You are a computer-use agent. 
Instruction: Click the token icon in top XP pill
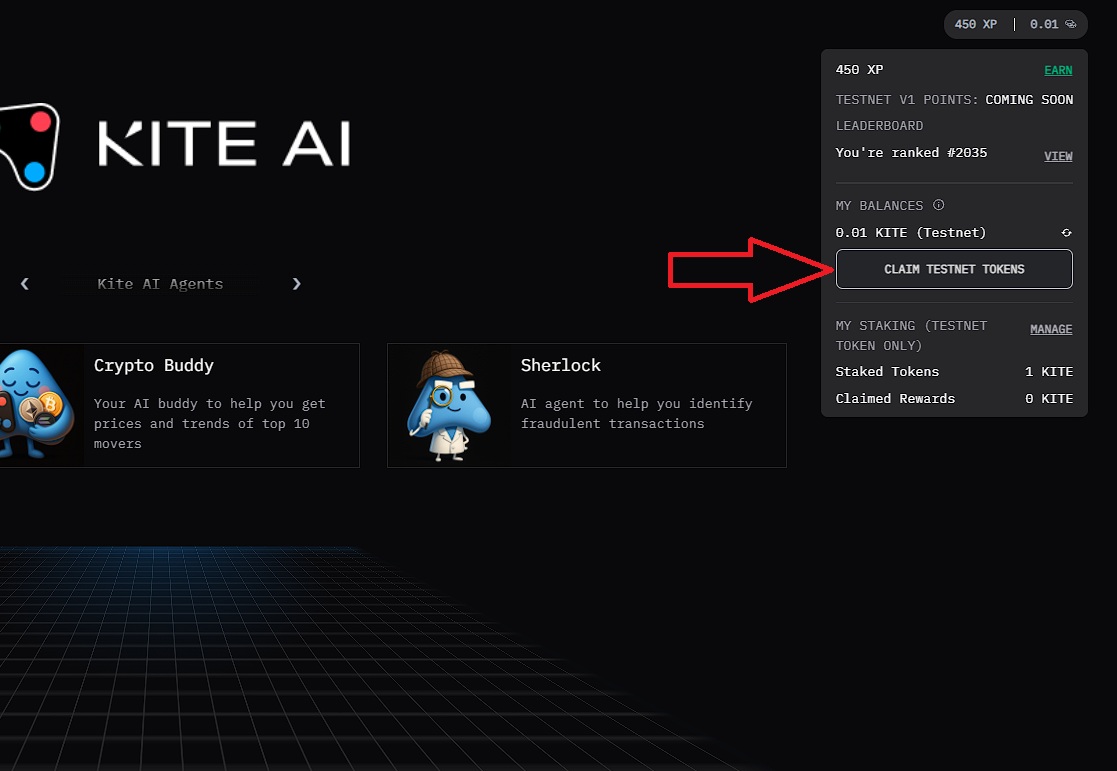pyautogui.click(x=1071, y=24)
